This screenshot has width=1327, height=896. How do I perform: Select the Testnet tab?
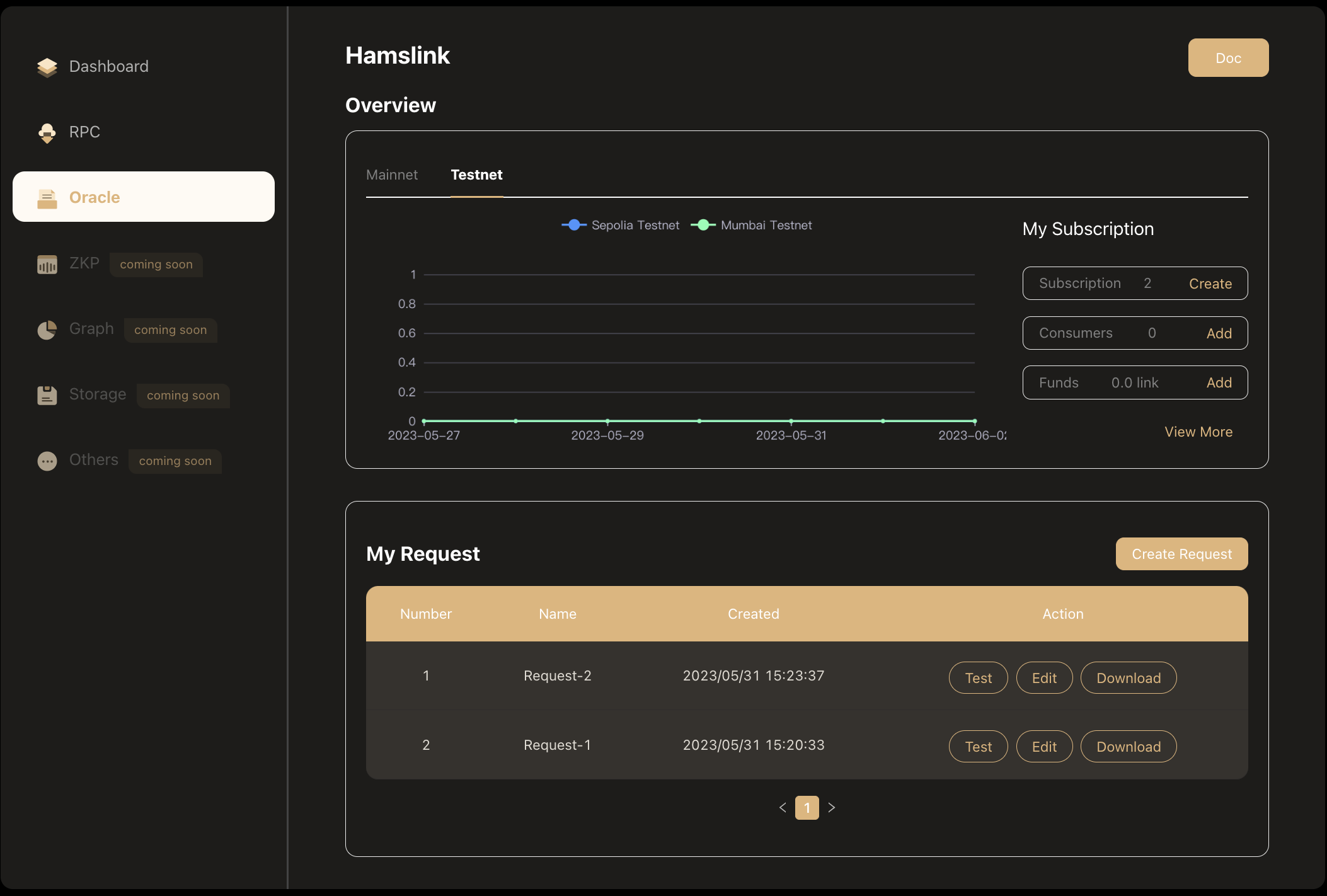pyautogui.click(x=476, y=174)
